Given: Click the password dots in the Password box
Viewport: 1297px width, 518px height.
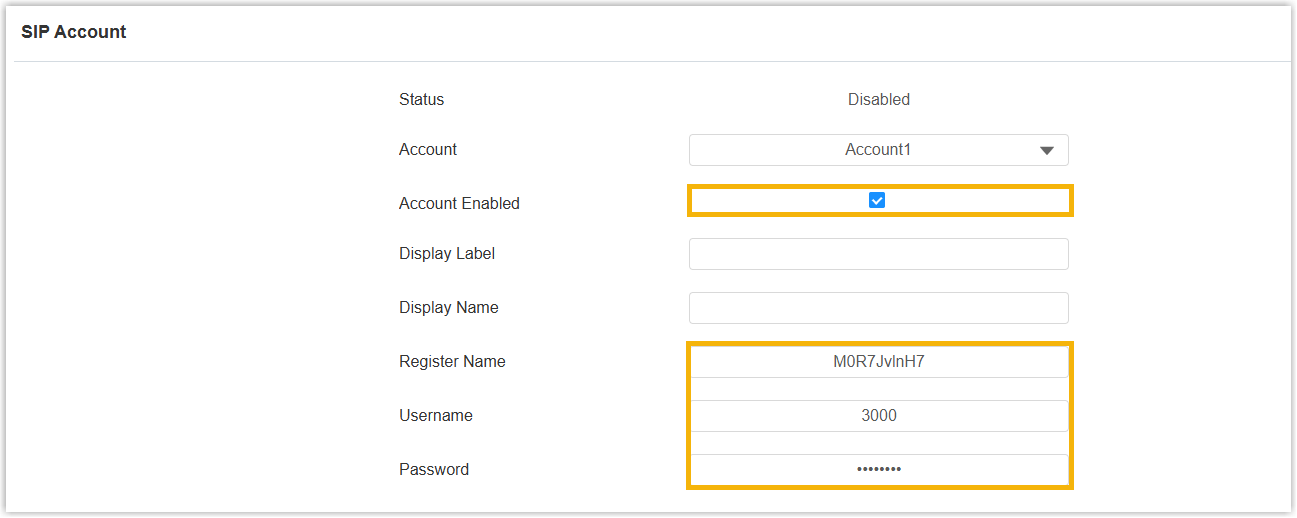Looking at the screenshot, I should (878, 469).
